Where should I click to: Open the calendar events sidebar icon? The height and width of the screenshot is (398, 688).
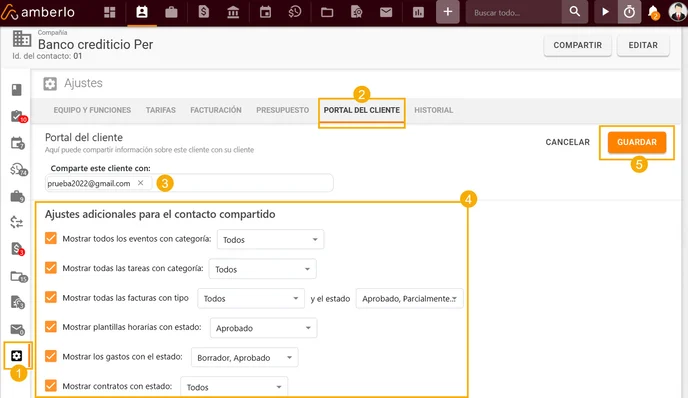pos(18,143)
